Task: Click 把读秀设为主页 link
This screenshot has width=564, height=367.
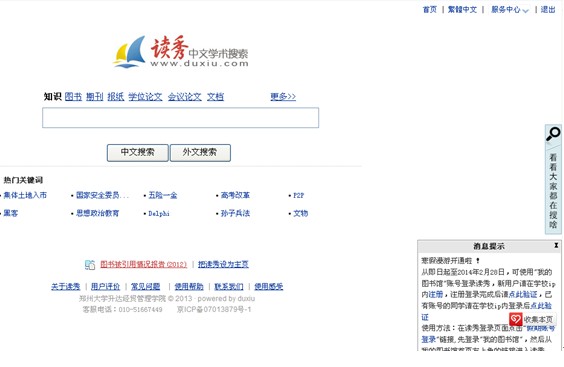Action: tap(223, 264)
